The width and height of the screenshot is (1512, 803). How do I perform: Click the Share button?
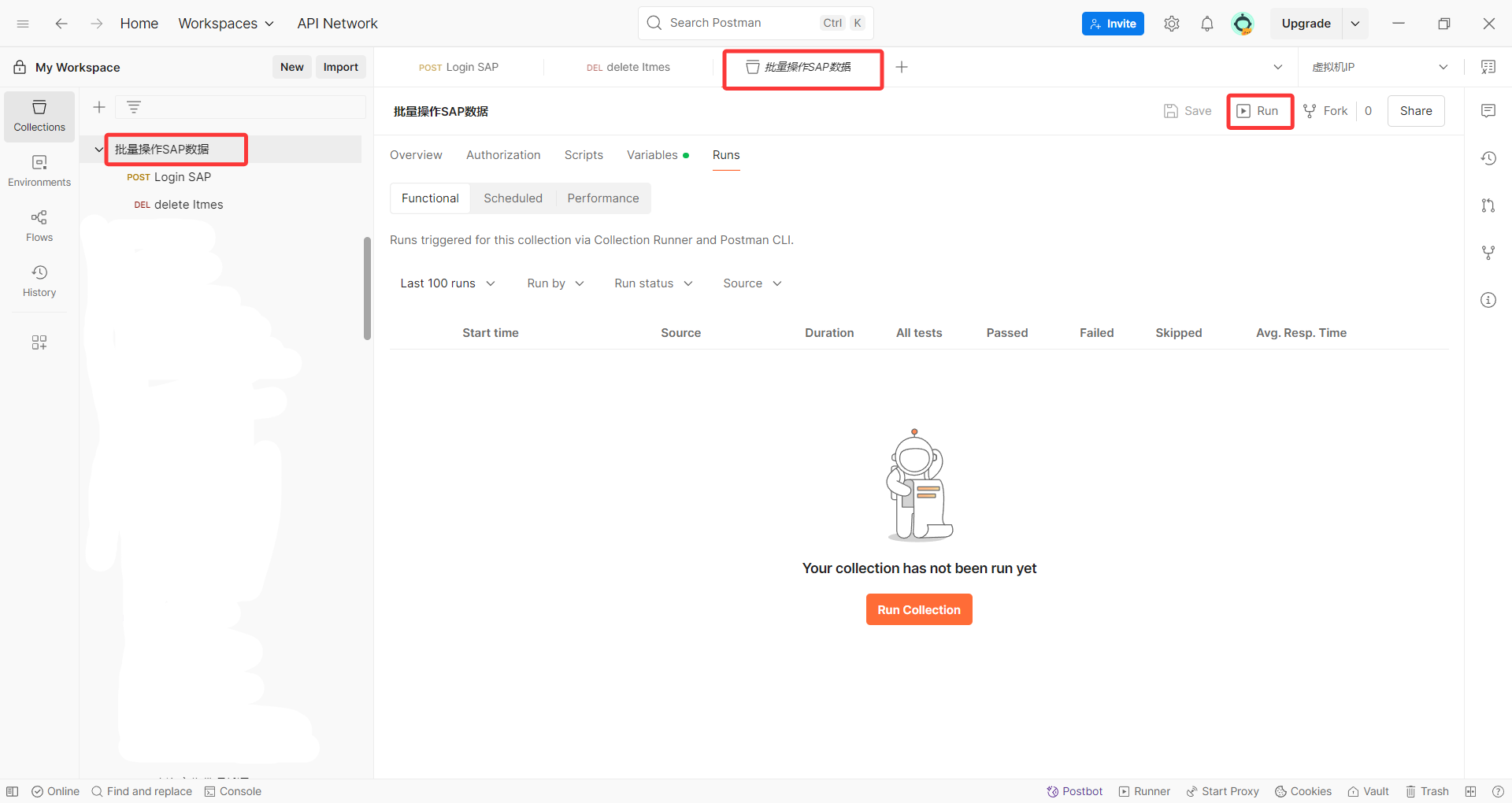click(x=1416, y=111)
